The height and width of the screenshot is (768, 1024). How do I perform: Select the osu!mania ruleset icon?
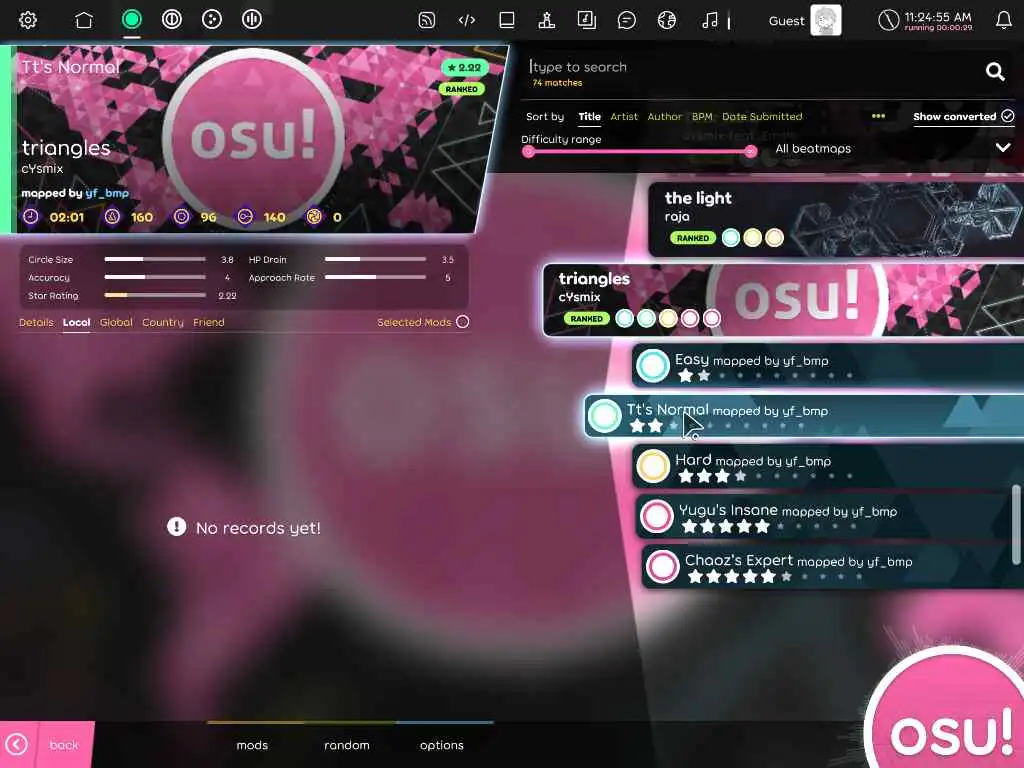[251, 20]
